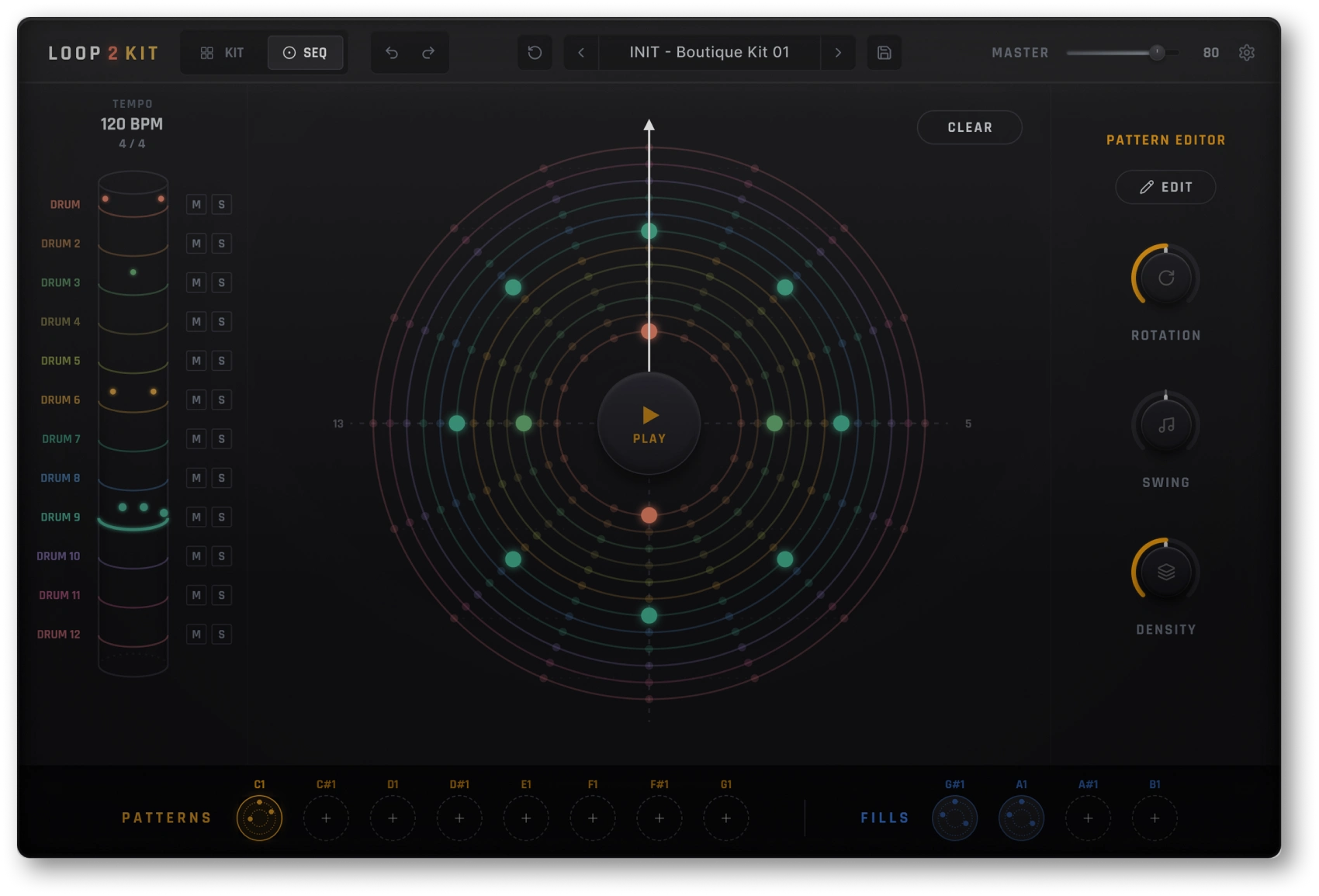Click the SWING knob

1165,425
